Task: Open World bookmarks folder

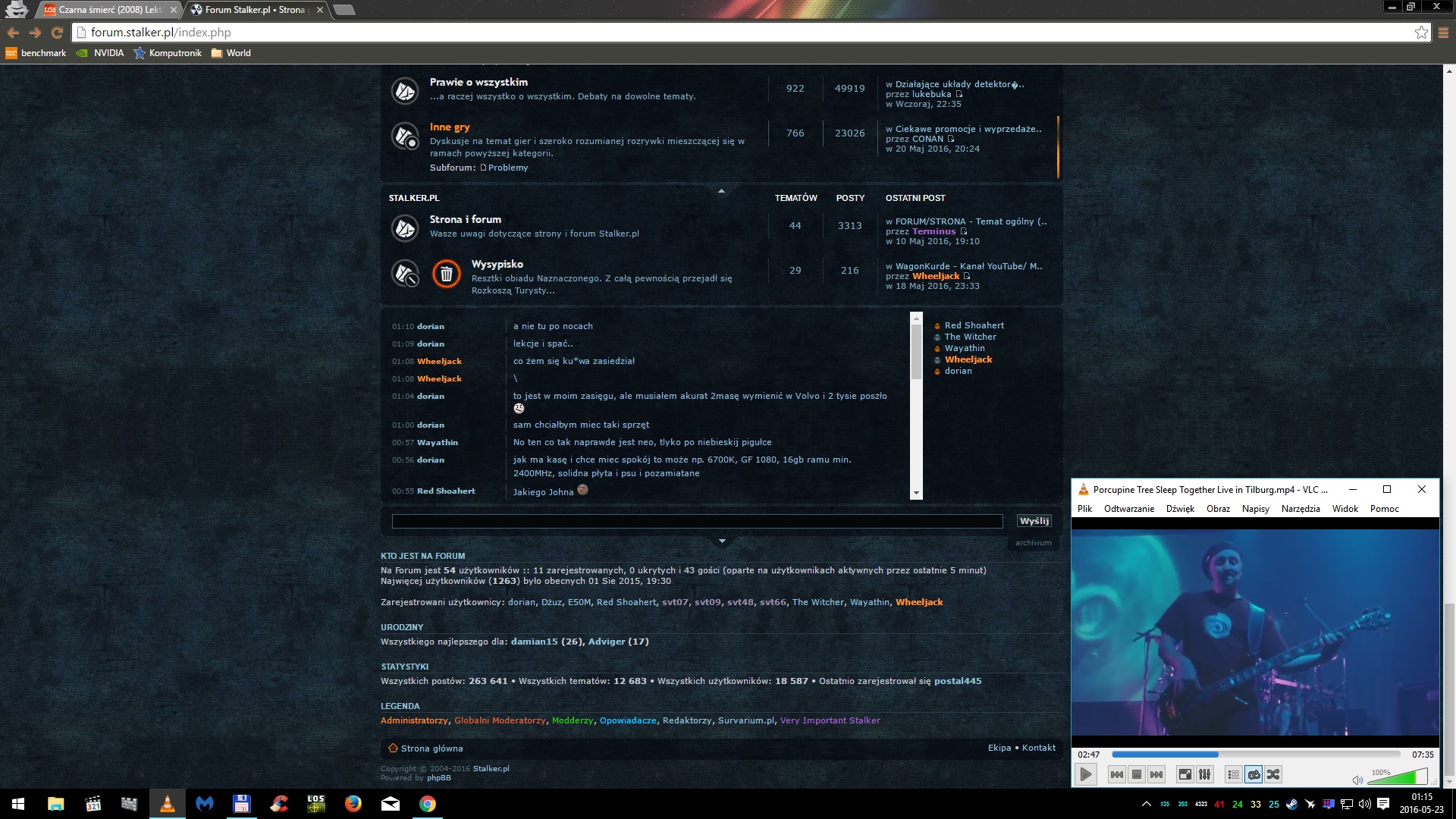Action: click(x=231, y=53)
